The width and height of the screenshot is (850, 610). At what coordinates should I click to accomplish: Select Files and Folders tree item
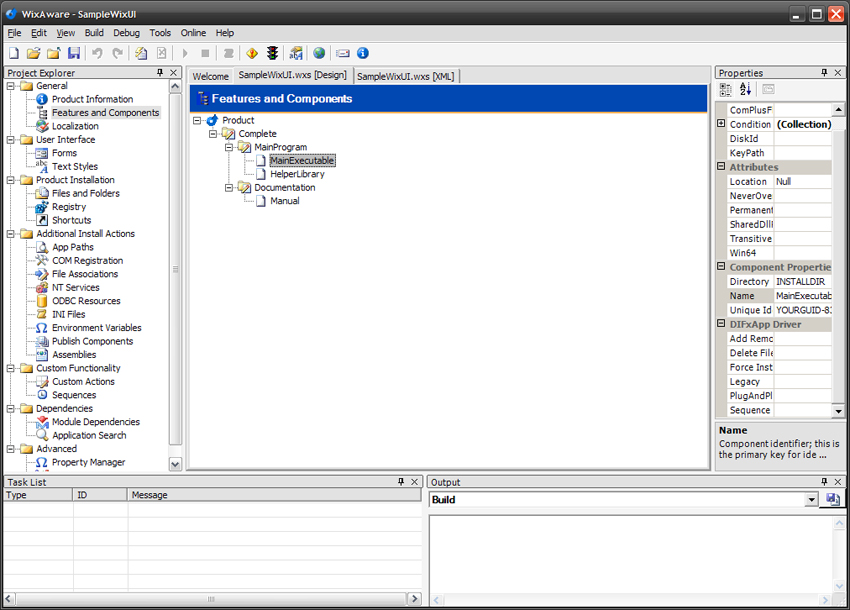click(x=86, y=193)
